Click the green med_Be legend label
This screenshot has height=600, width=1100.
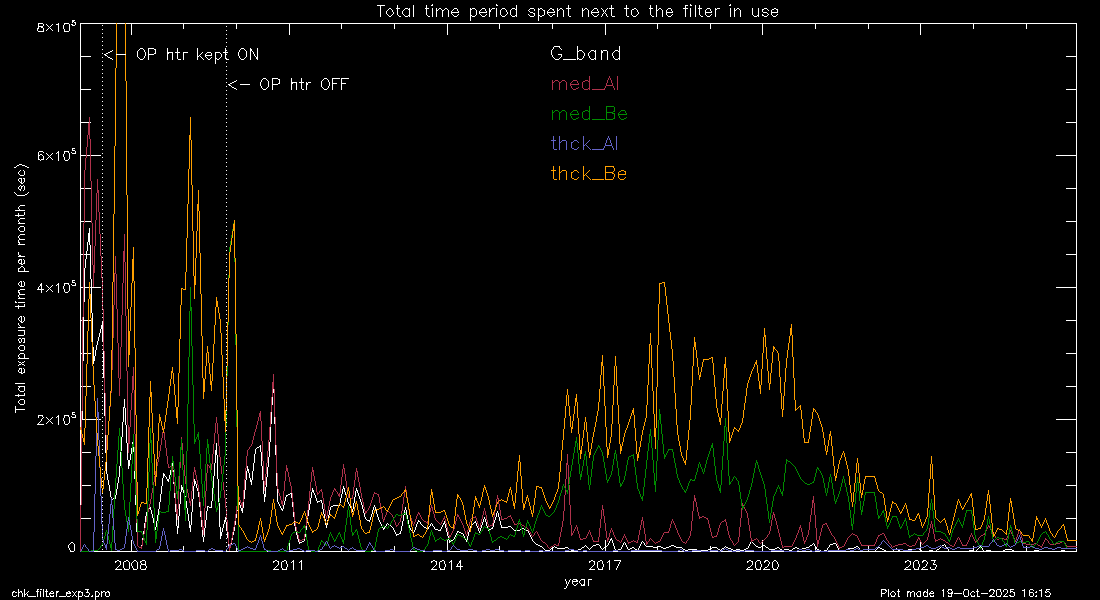coord(589,114)
